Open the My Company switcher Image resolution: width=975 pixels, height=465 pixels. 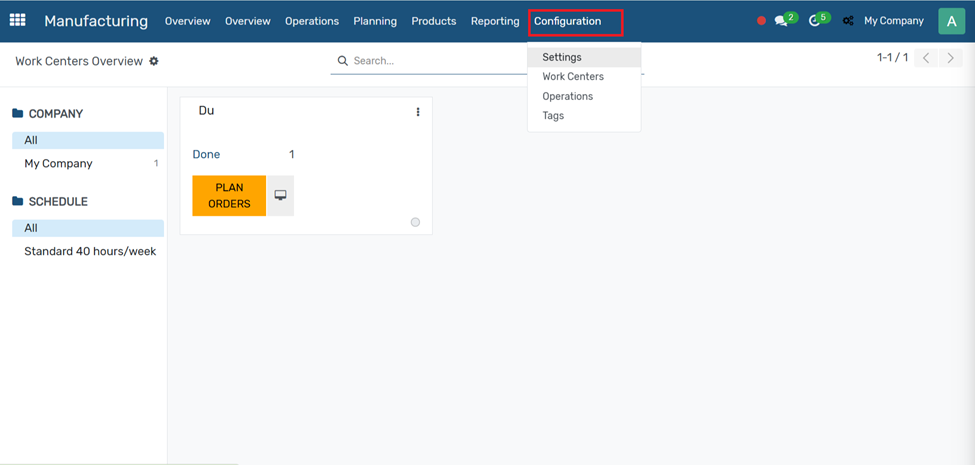893,21
